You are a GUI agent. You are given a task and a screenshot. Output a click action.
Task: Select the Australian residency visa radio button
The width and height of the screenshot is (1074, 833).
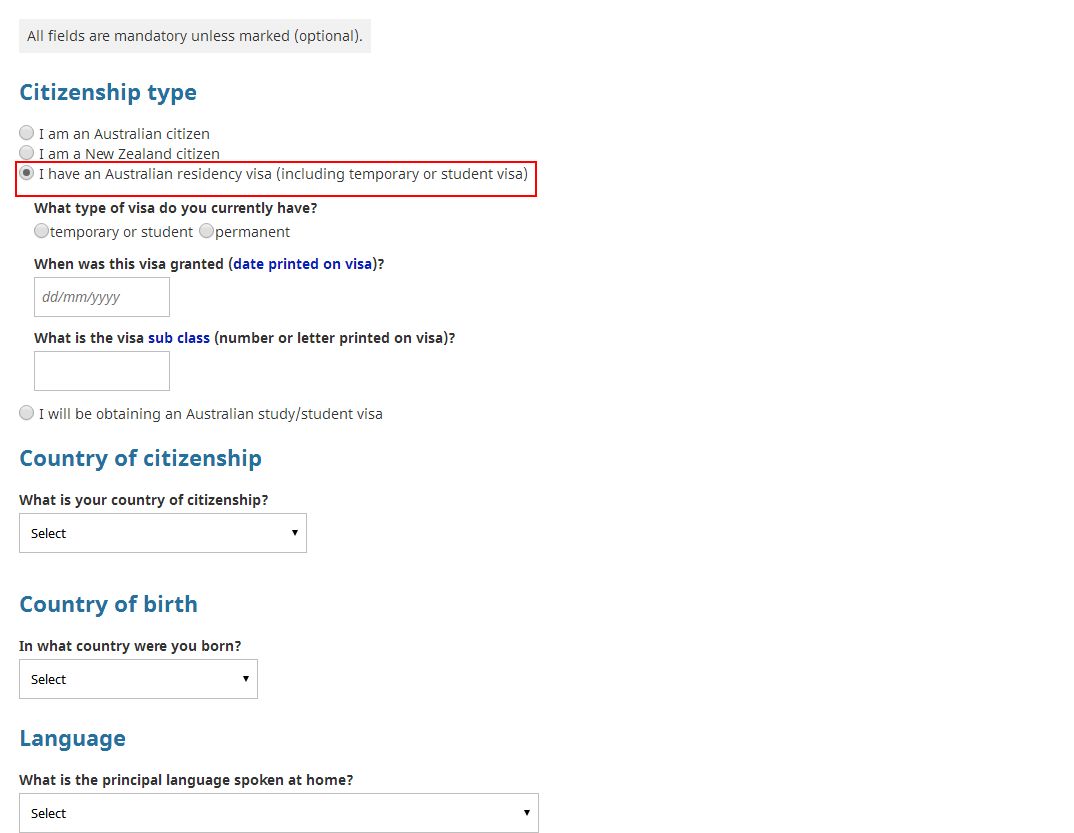[27, 174]
